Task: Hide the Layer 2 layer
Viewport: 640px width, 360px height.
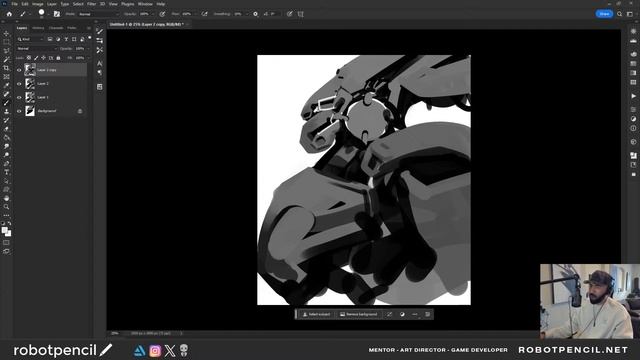Action: (x=19, y=84)
